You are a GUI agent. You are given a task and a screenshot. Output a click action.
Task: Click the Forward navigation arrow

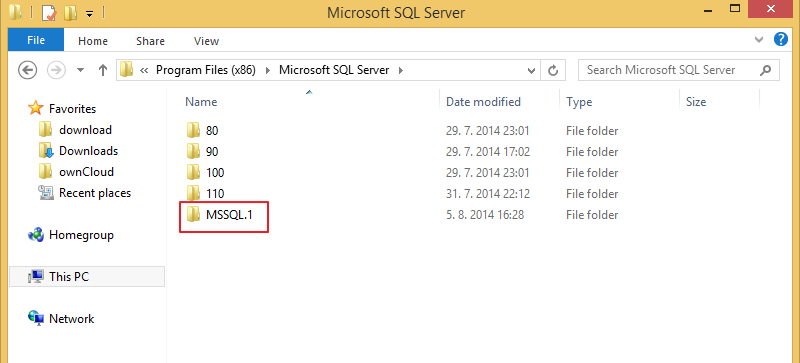coord(56,70)
